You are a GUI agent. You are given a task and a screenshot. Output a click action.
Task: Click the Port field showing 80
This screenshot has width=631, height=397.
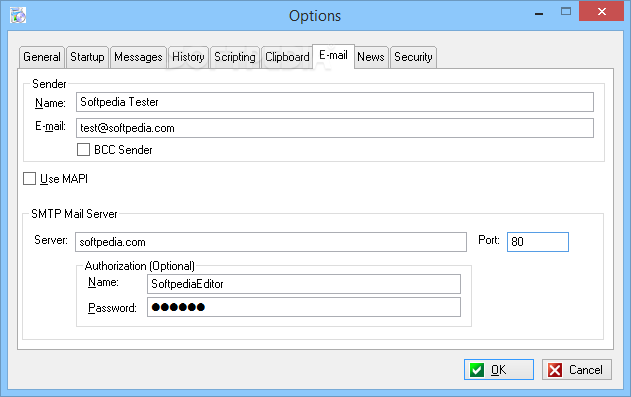538,242
